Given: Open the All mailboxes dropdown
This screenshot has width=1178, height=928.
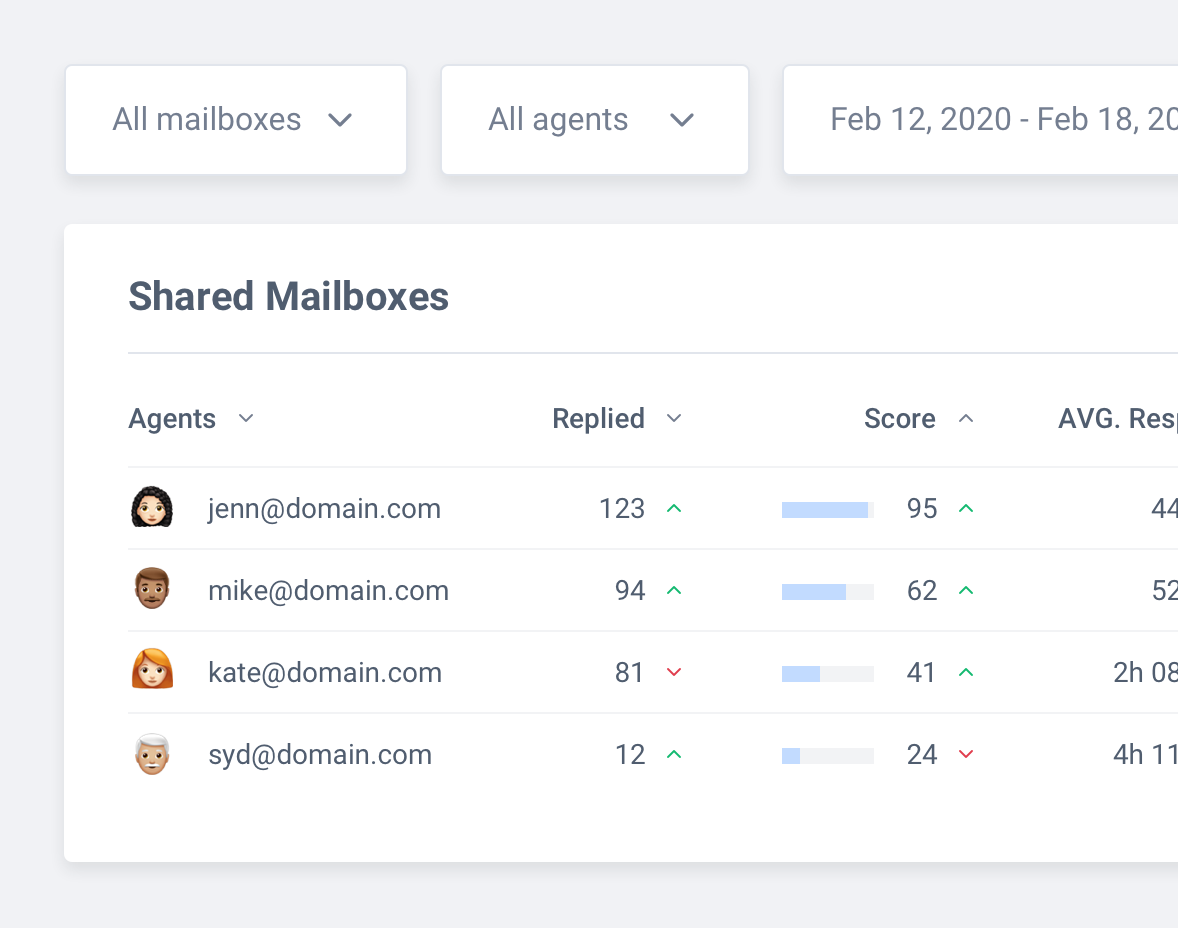Looking at the screenshot, I should (x=235, y=119).
